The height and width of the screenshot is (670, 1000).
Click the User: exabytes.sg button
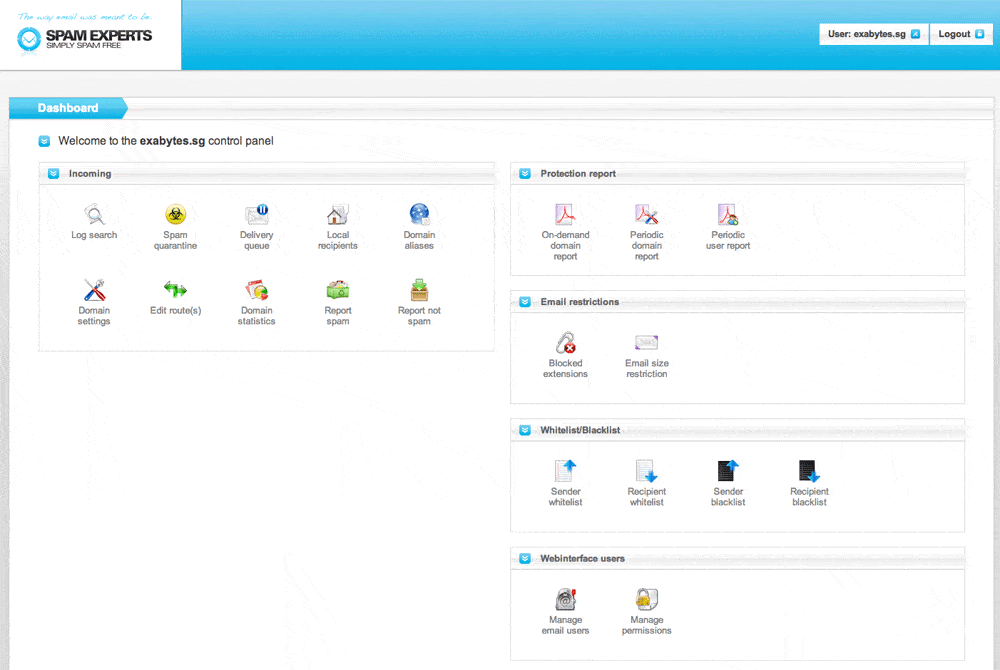[873, 34]
